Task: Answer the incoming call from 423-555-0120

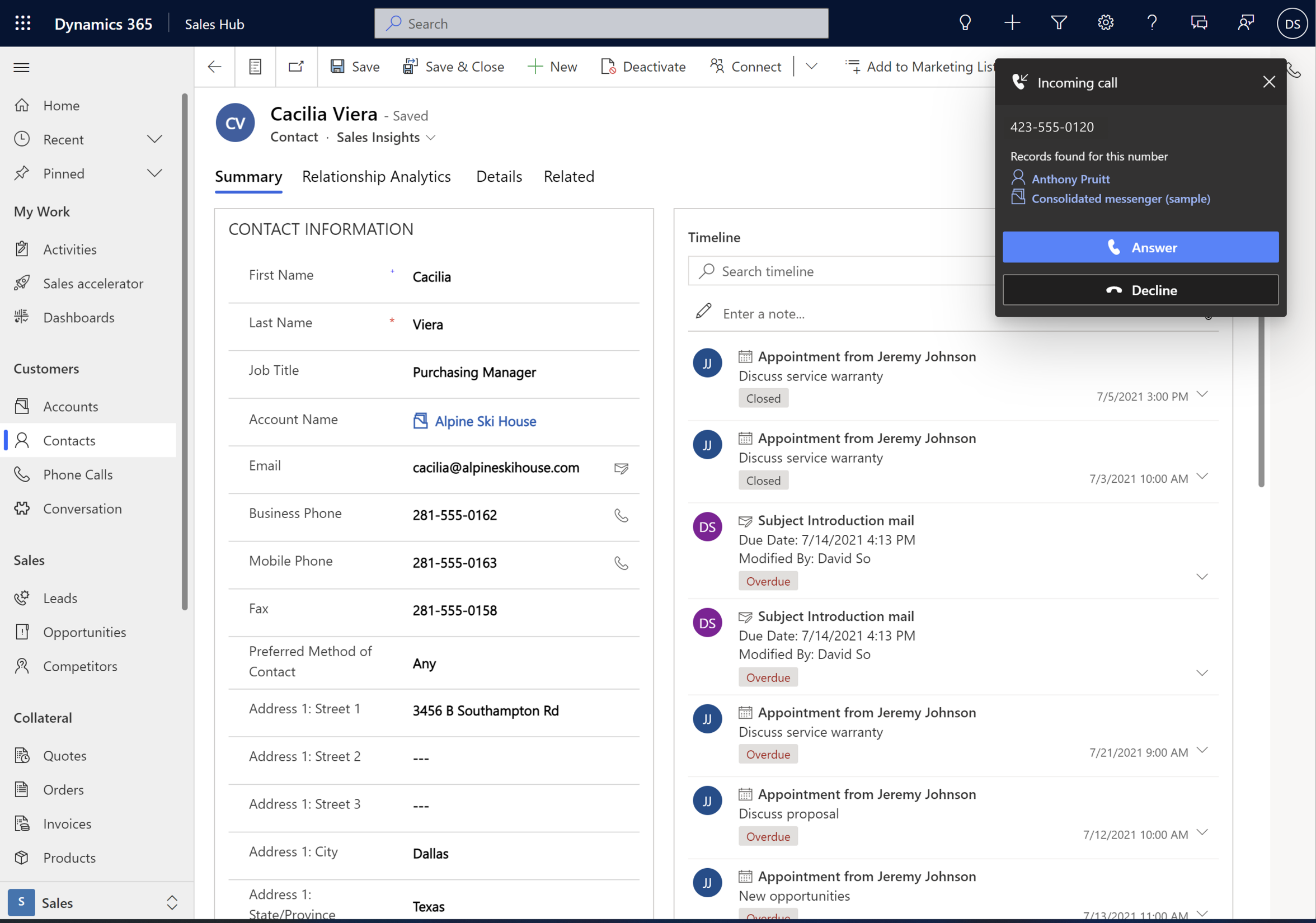Action: (x=1141, y=247)
